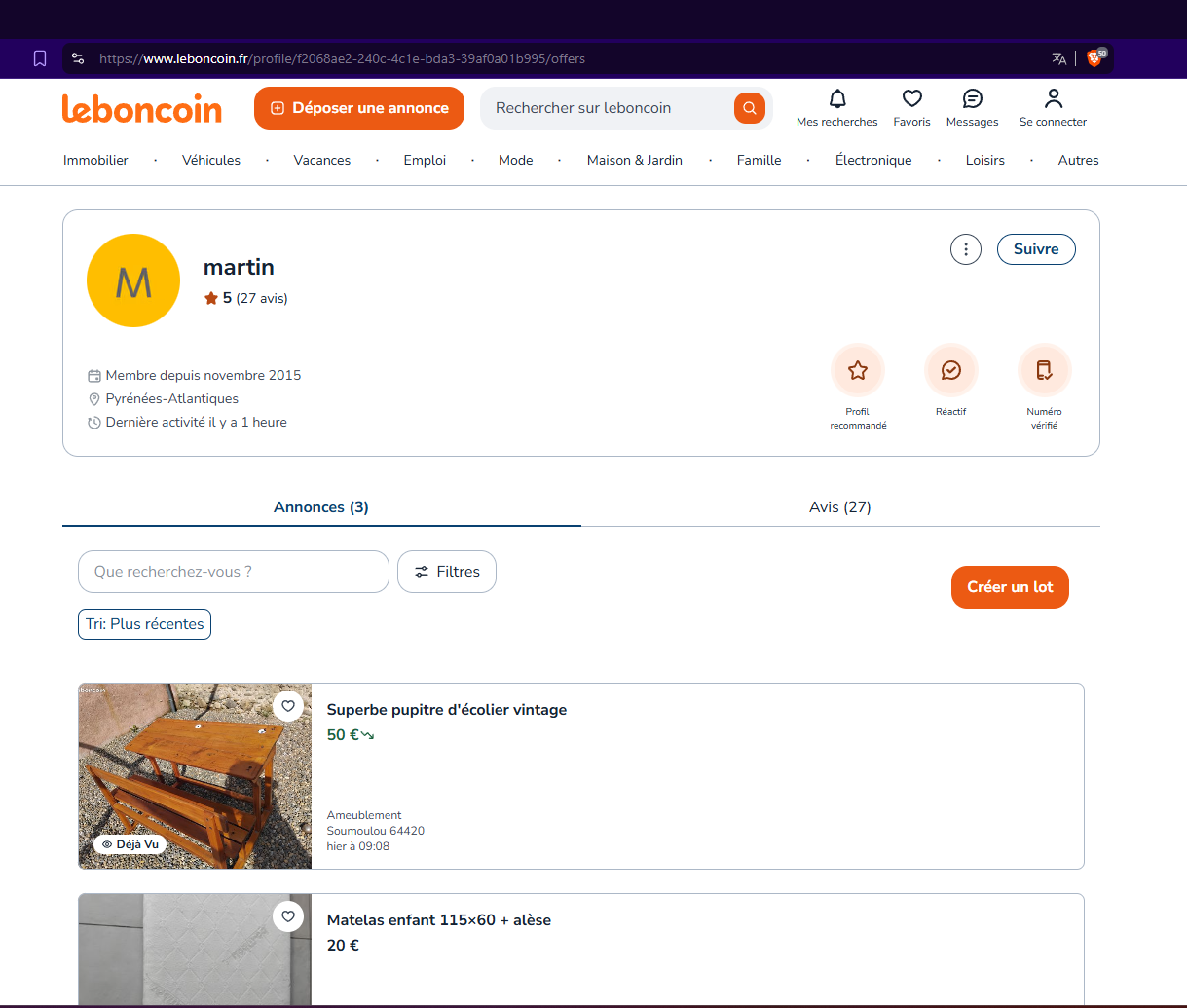The image size is (1187, 1008).
Task: Click Membre depuis novembre 2015 text
Action: coord(204,375)
